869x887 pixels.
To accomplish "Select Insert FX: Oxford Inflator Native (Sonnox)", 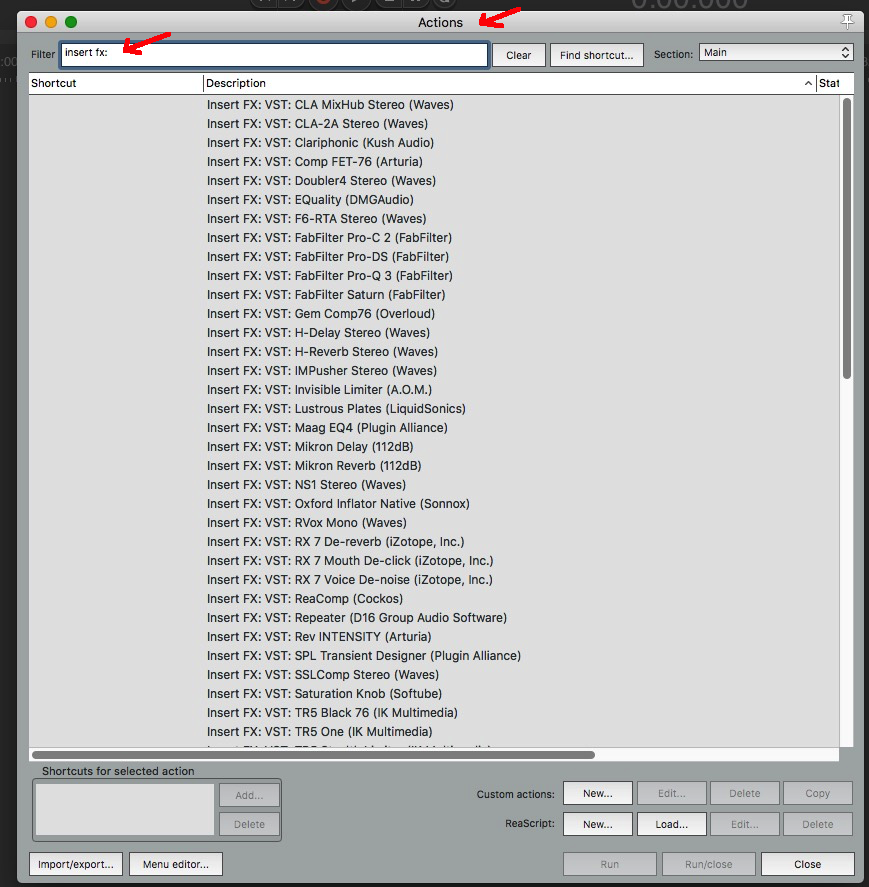I will tap(338, 504).
